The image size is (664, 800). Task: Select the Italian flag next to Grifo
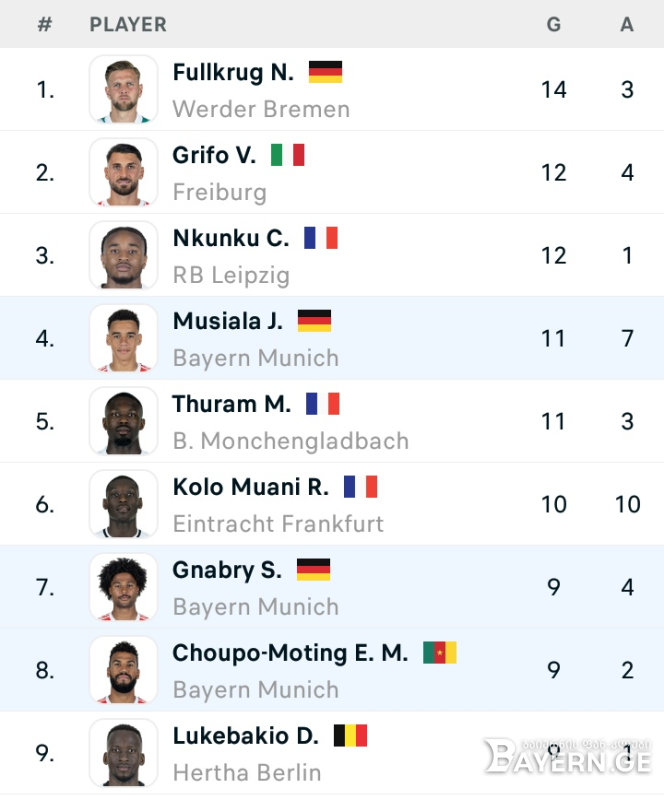click(x=287, y=155)
